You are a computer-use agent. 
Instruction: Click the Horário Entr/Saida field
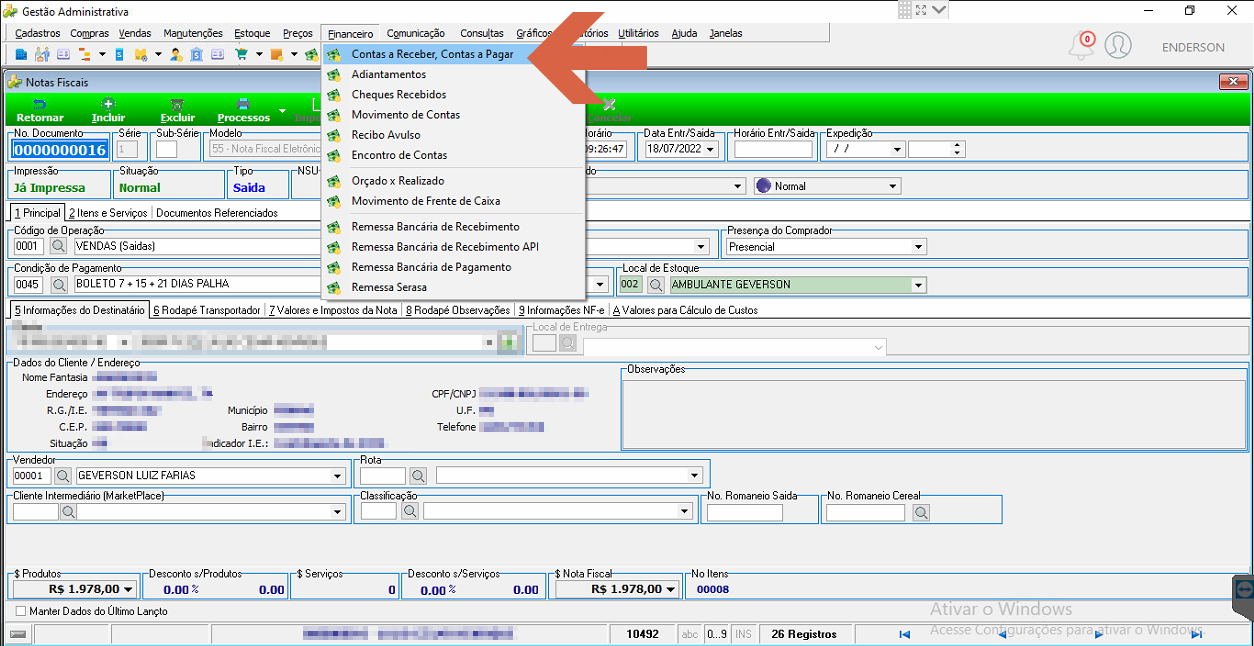pyautogui.click(x=773, y=149)
